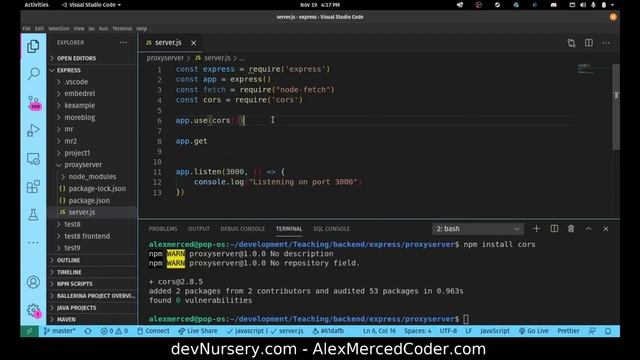Open the Testing flask view
640x360 pixels.
click(33, 215)
